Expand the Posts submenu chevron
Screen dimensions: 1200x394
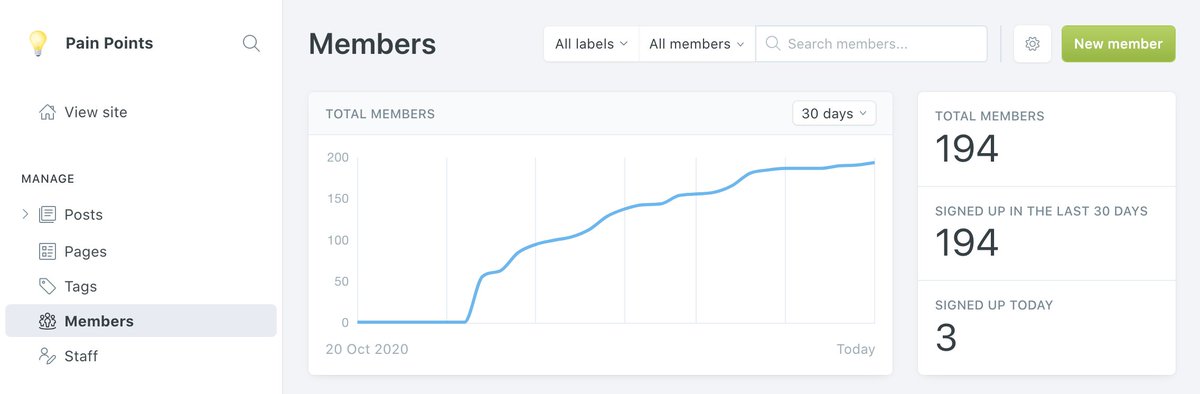tap(25, 214)
